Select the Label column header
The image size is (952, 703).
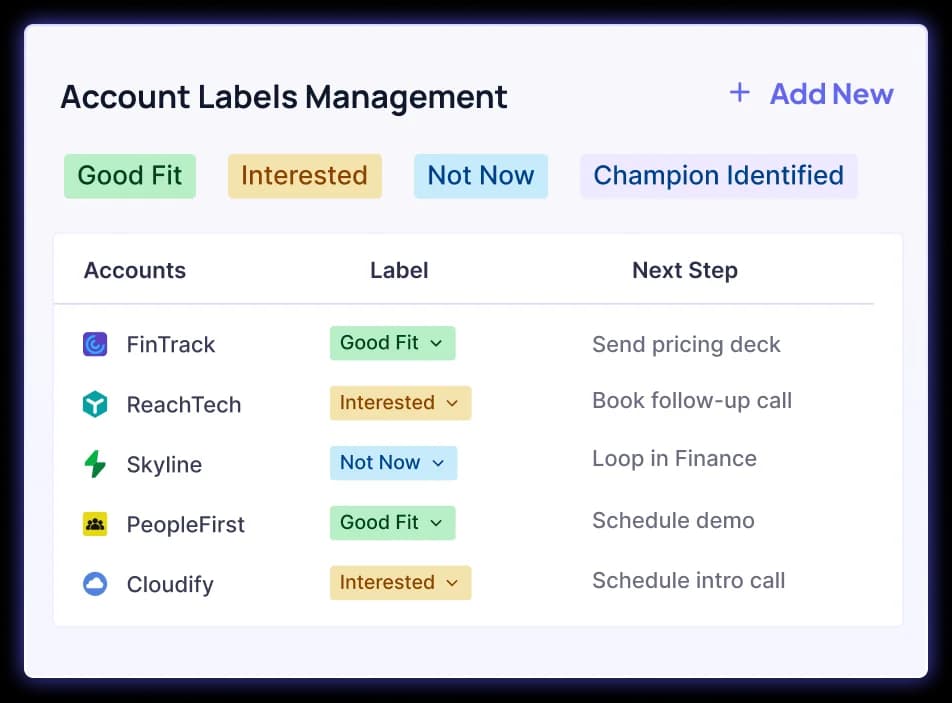click(x=399, y=270)
